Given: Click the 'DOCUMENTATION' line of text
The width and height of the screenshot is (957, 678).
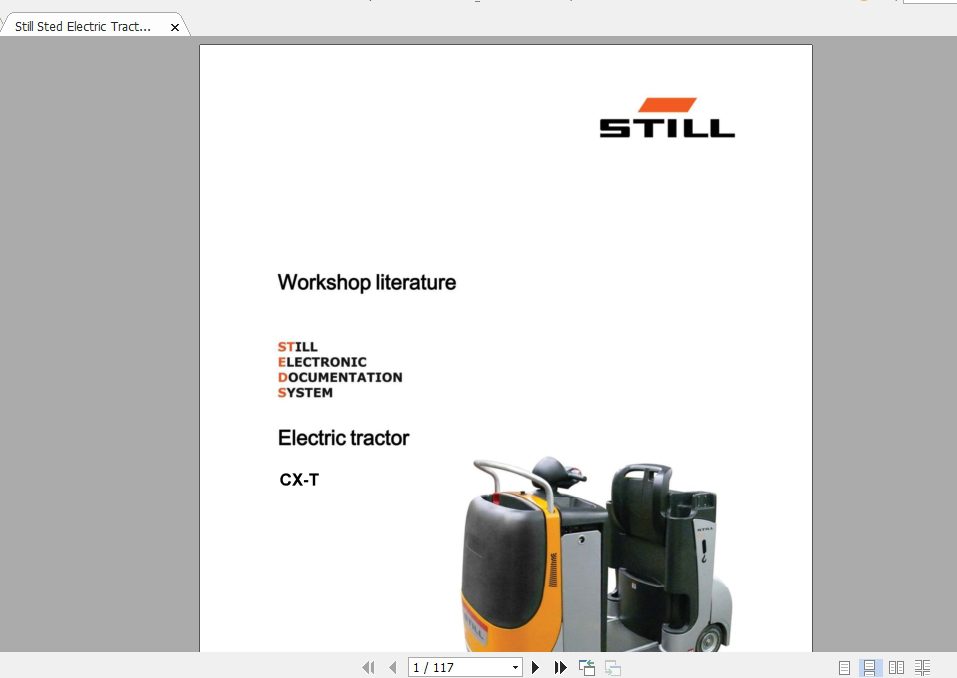Looking at the screenshot, I should 340,377.
